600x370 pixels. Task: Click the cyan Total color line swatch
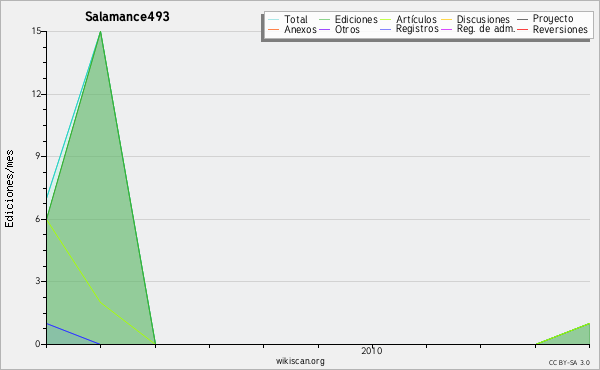[274, 20]
